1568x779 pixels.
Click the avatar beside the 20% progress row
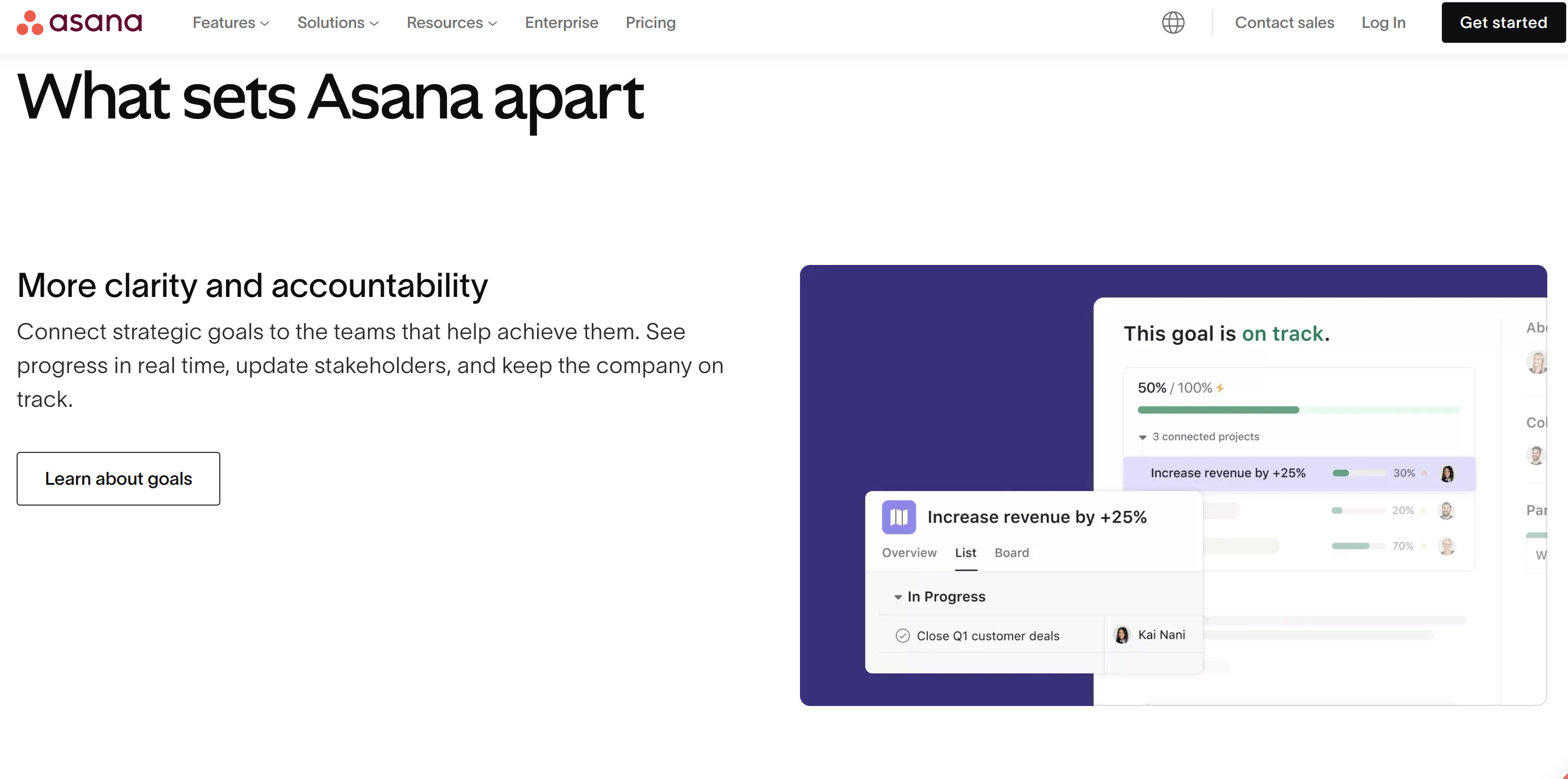pos(1445,510)
